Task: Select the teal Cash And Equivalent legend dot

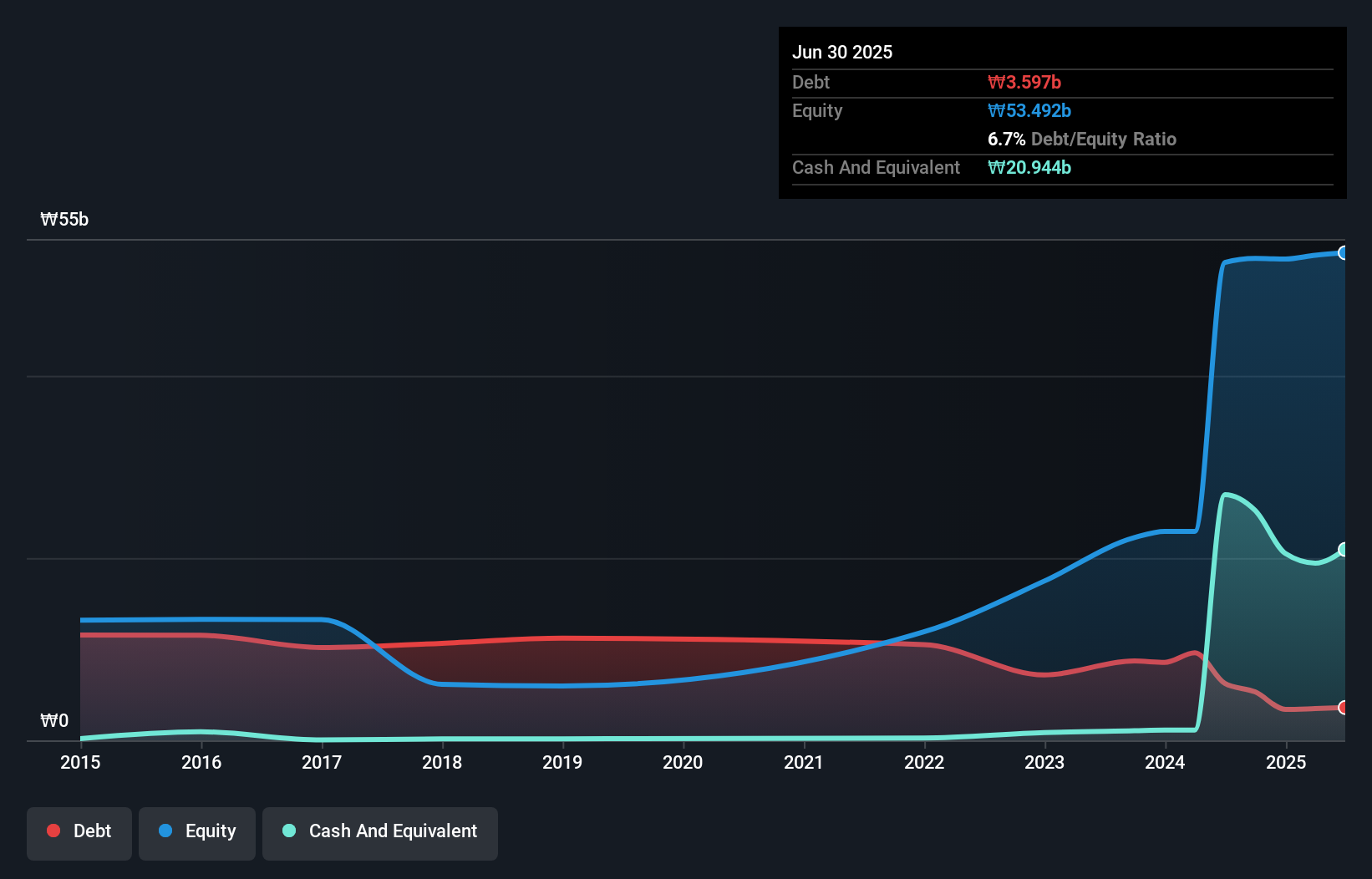Action: pos(288,831)
